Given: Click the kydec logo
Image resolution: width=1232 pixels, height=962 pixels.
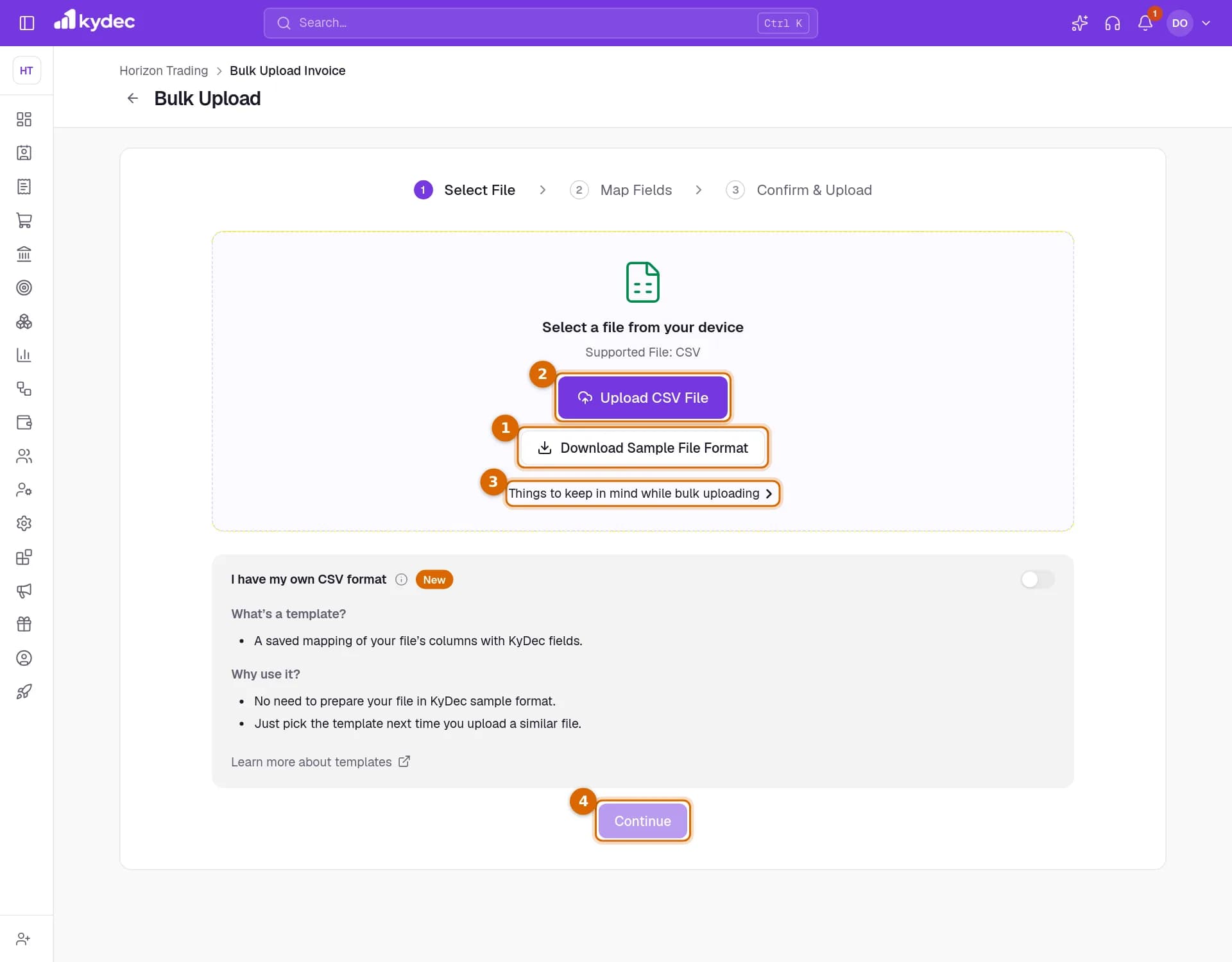Looking at the screenshot, I should click(x=94, y=21).
